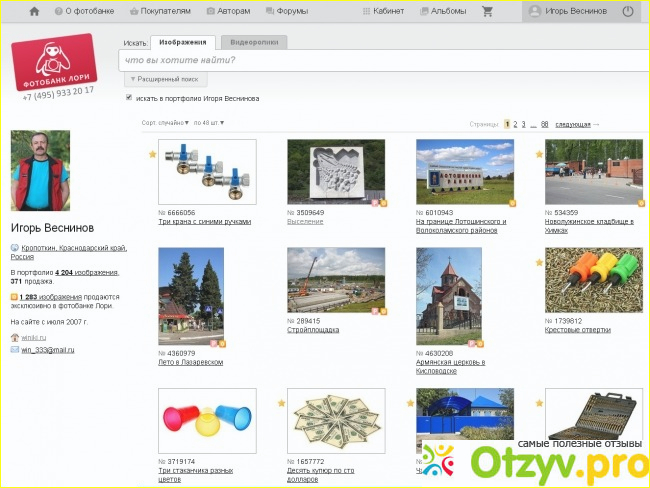
Task: Click star icon beside Три крана image
Action: (x=152, y=154)
